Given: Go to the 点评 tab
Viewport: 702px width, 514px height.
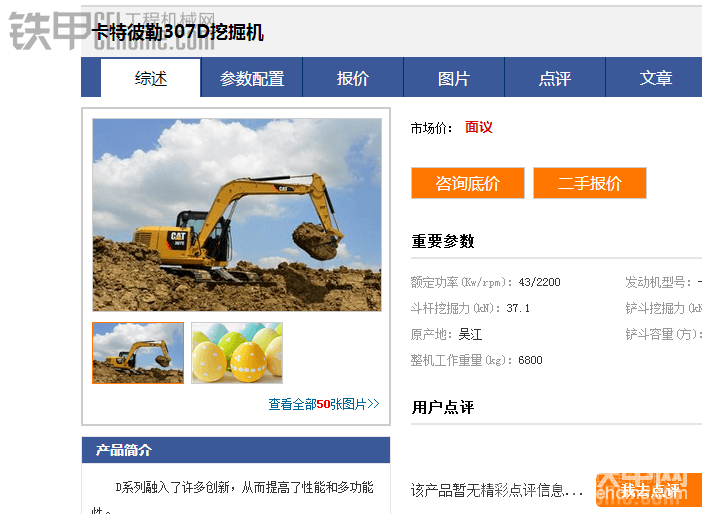Looking at the screenshot, I should (x=555, y=78).
